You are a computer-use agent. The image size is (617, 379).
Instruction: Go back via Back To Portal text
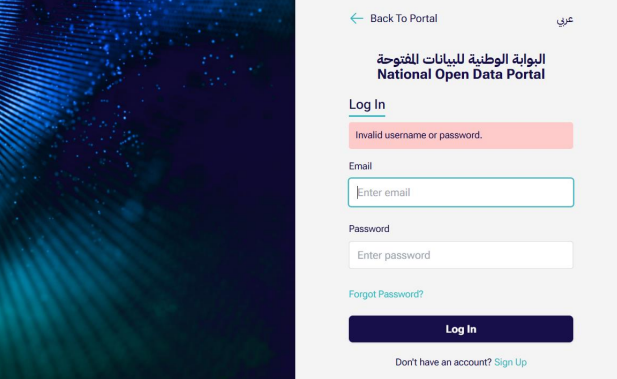(x=404, y=18)
